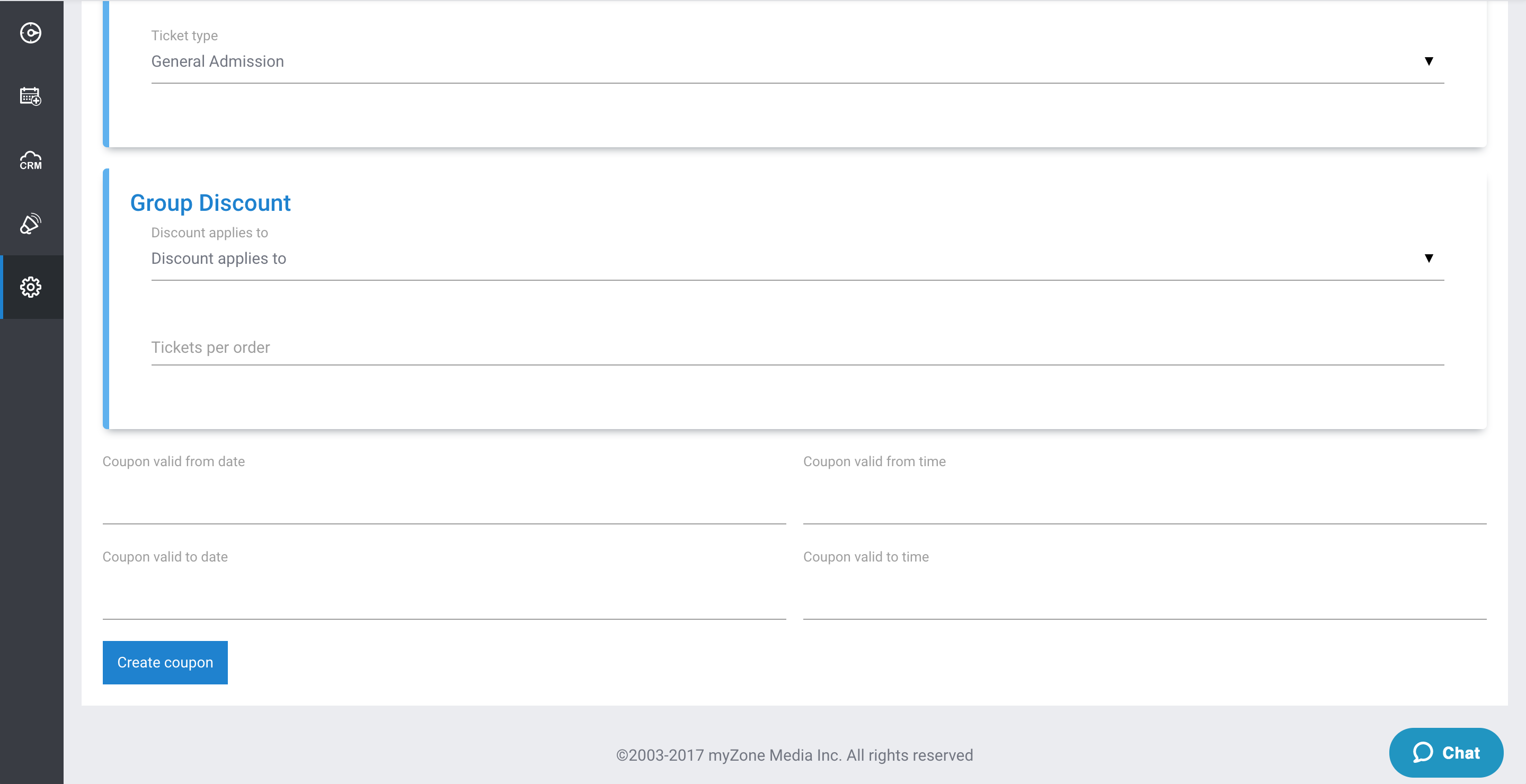Open the calendar add-event sidebar icon
1526x784 pixels.
click(x=31, y=96)
